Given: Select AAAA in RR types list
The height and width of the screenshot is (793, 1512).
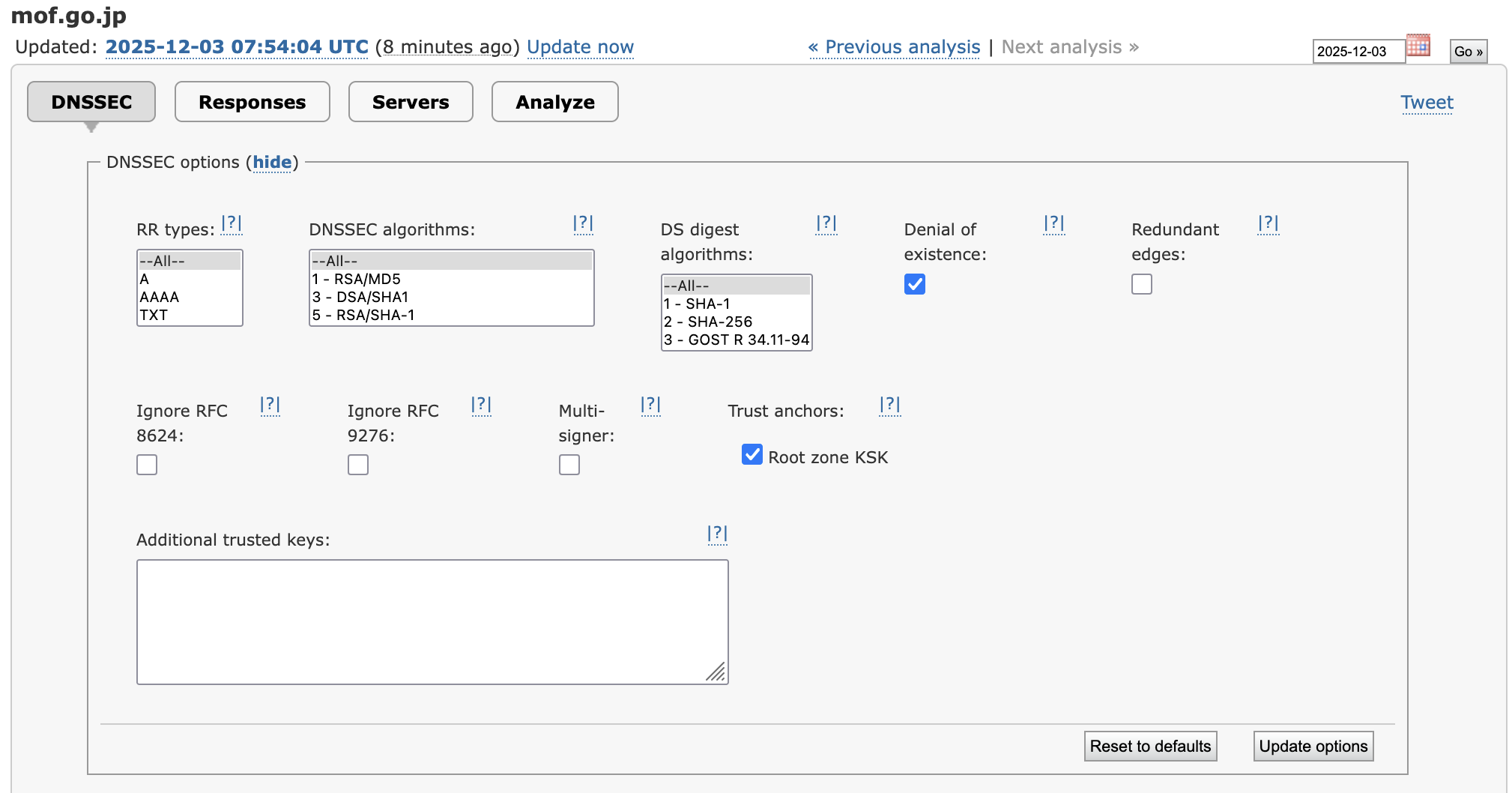Looking at the screenshot, I should point(190,297).
